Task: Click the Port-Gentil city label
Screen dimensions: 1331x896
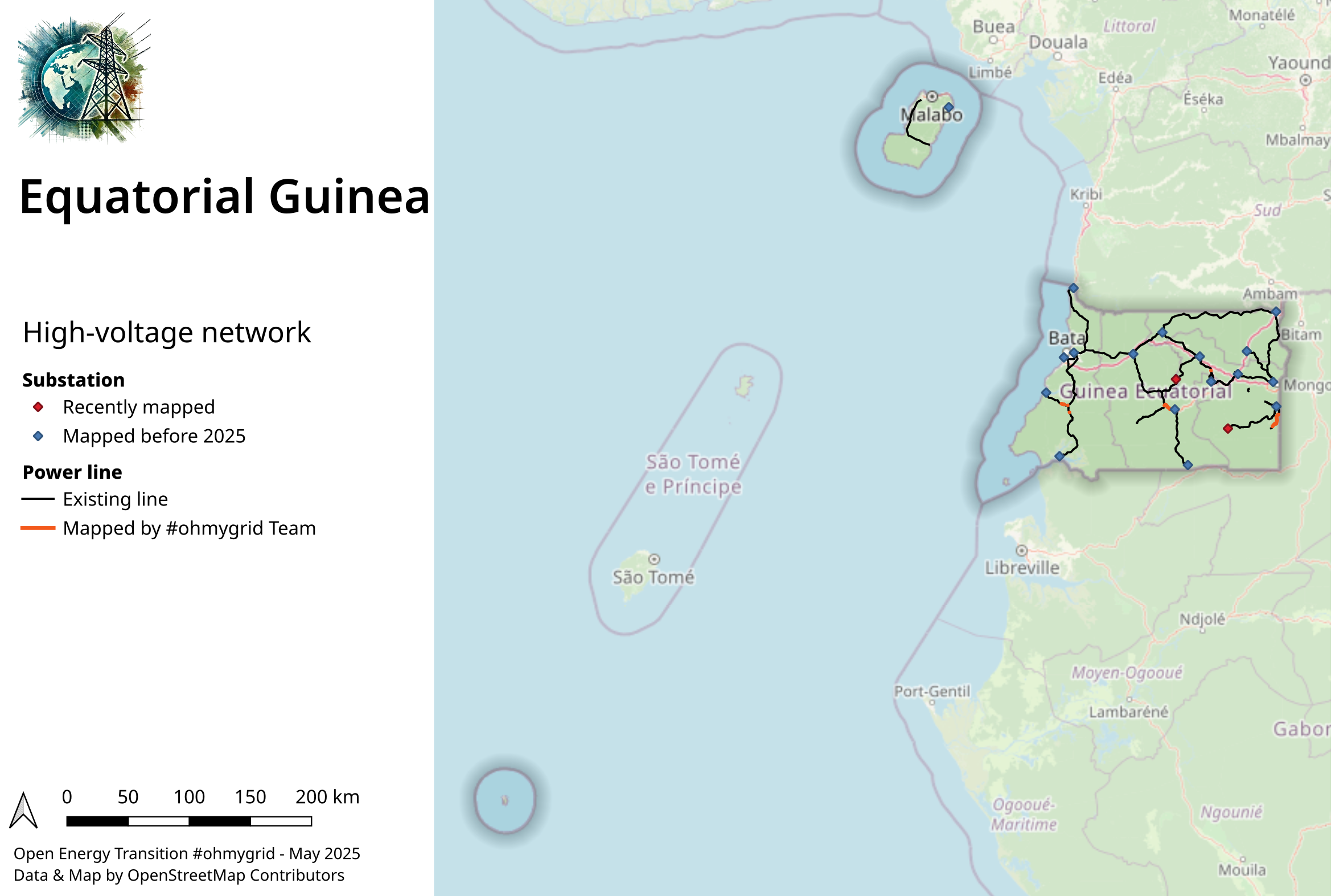Action: click(x=932, y=692)
